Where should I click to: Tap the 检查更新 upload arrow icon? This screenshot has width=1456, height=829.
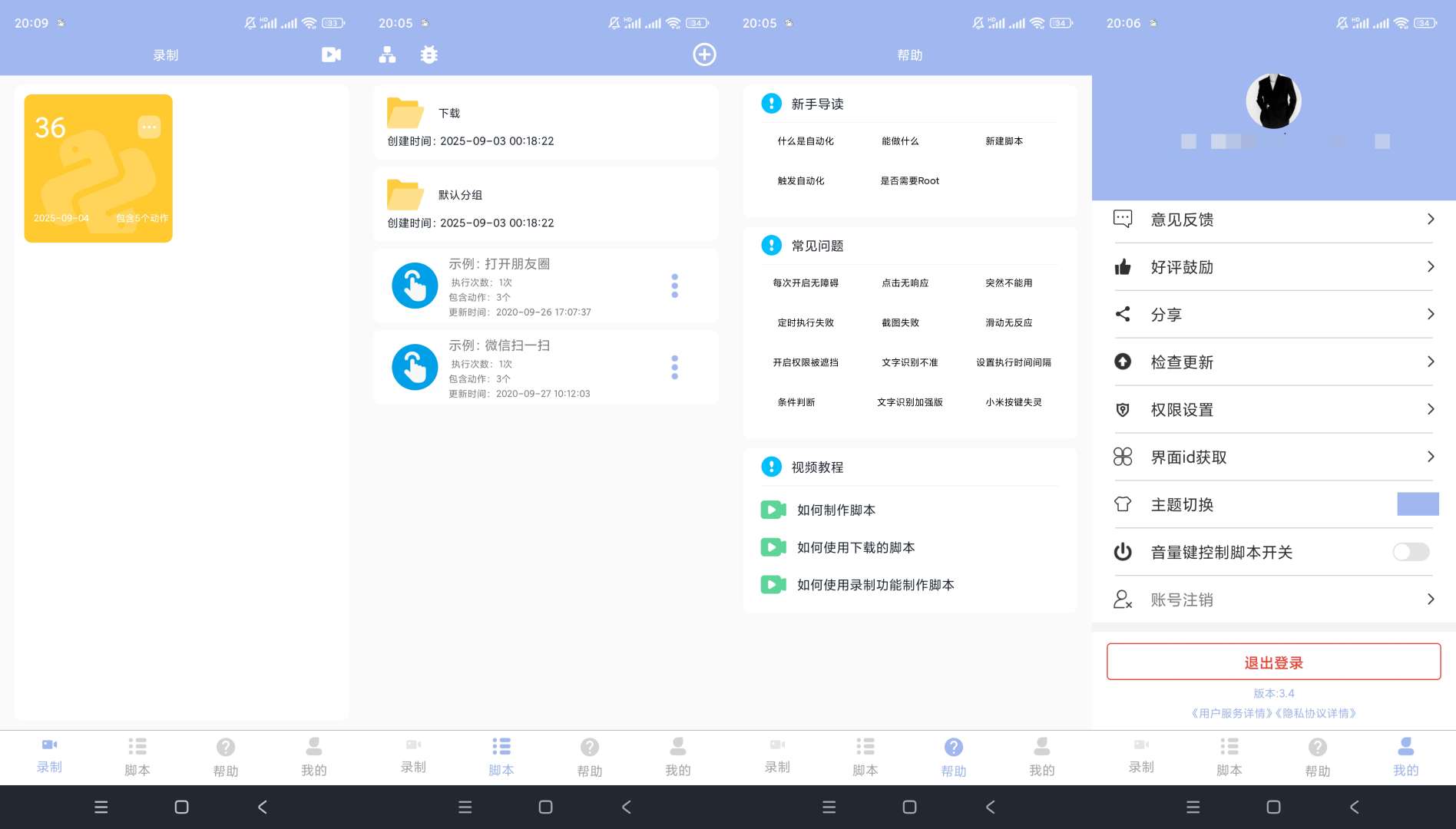coord(1123,362)
